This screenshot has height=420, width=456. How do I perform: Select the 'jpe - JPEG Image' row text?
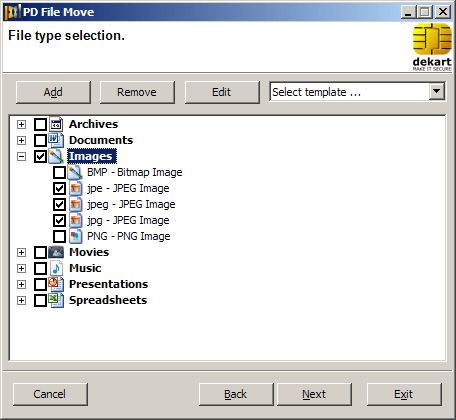pyautogui.click(x=128, y=188)
